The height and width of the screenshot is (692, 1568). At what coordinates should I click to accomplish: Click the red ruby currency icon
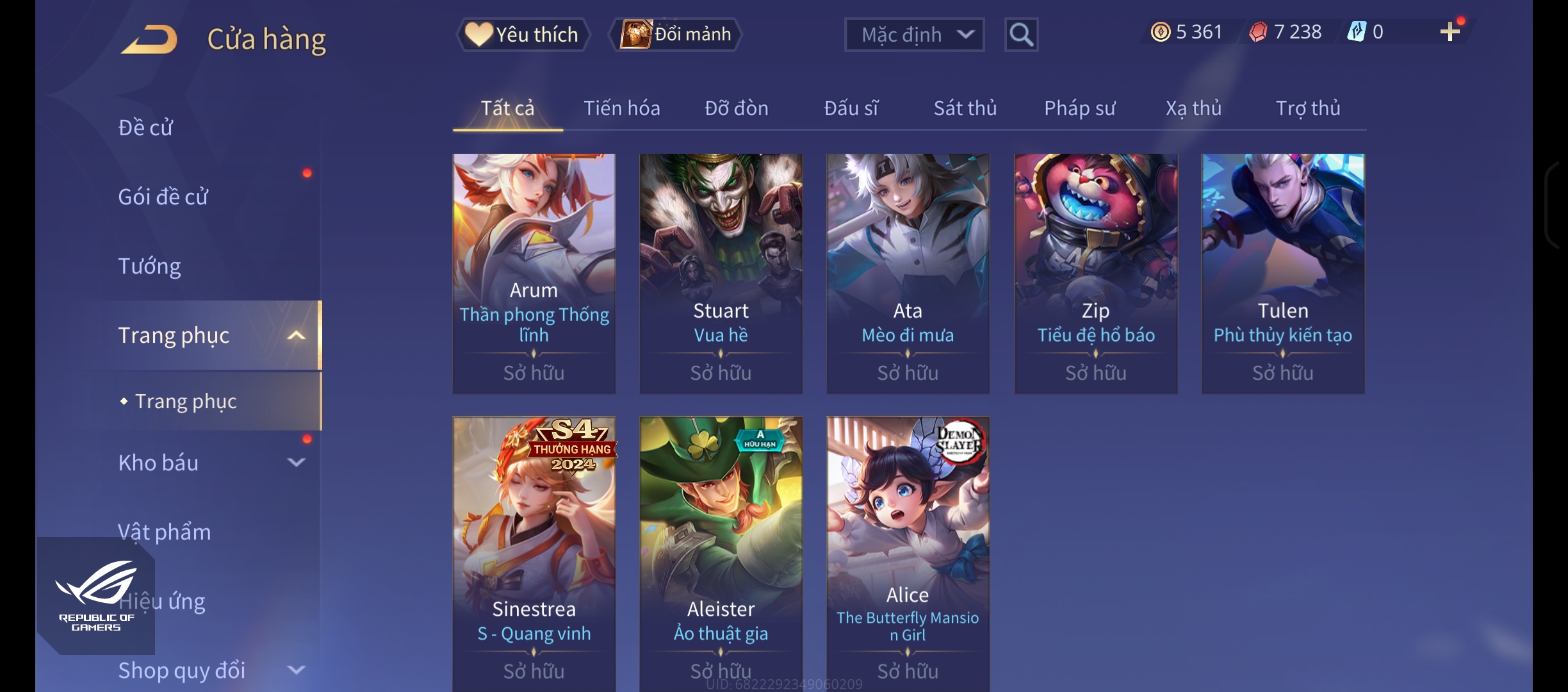[1258, 31]
